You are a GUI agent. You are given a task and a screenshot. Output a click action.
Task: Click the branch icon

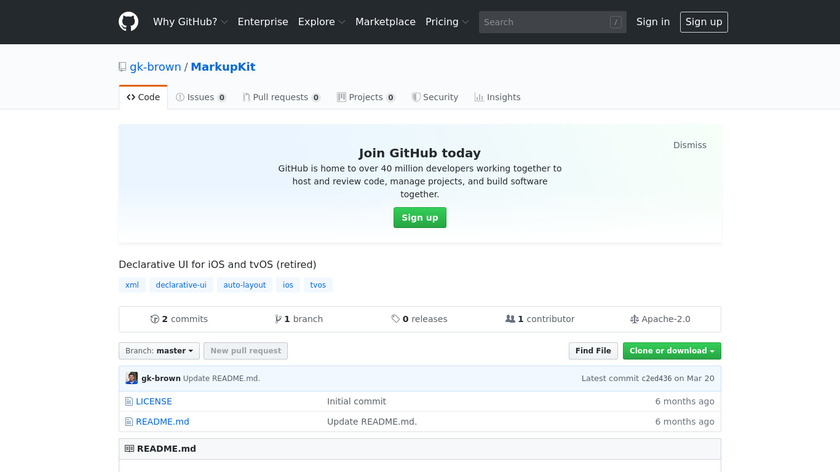[x=278, y=319]
